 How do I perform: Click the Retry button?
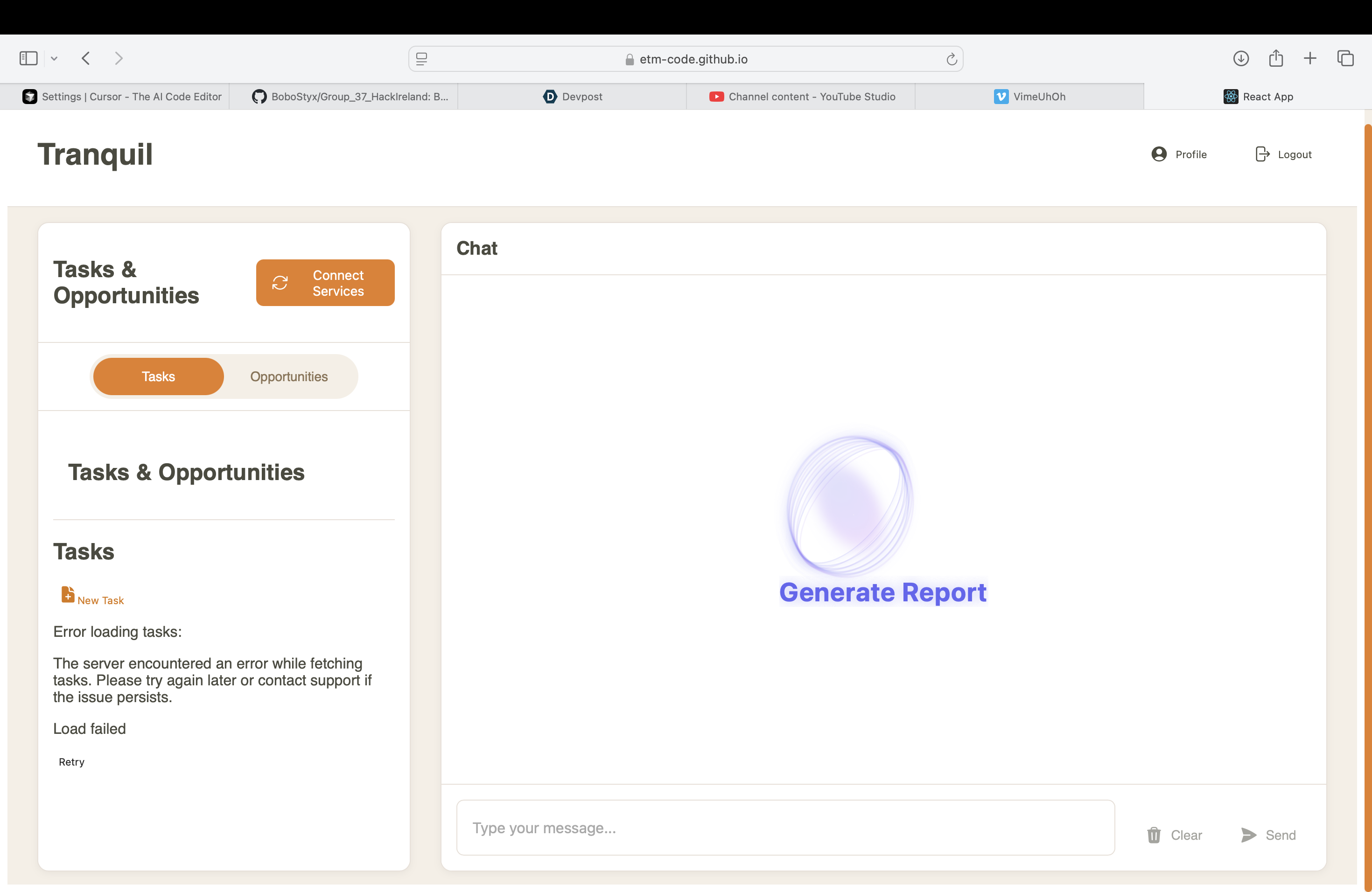[71, 762]
